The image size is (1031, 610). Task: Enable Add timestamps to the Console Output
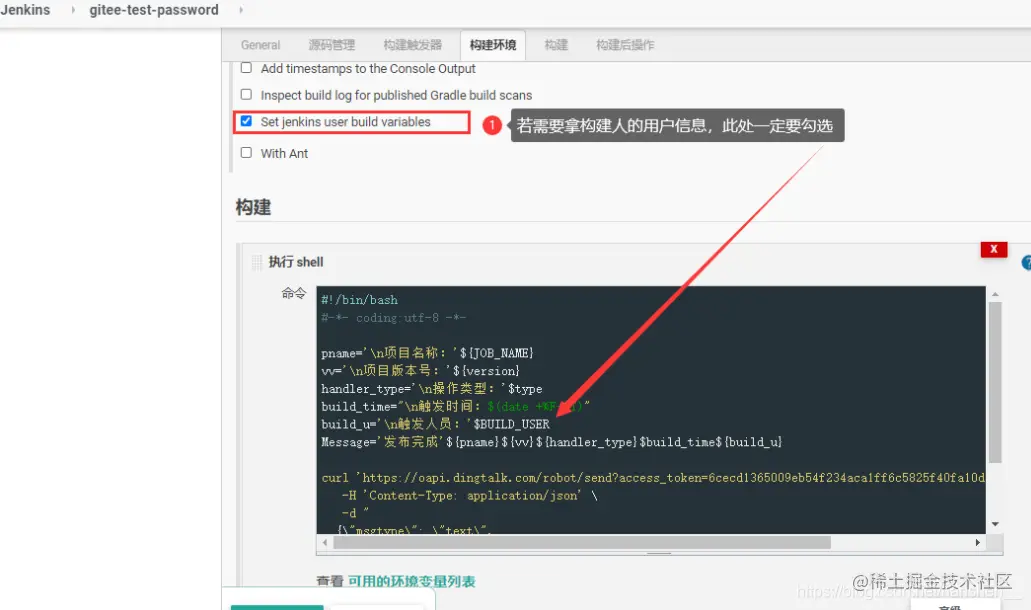click(246, 68)
